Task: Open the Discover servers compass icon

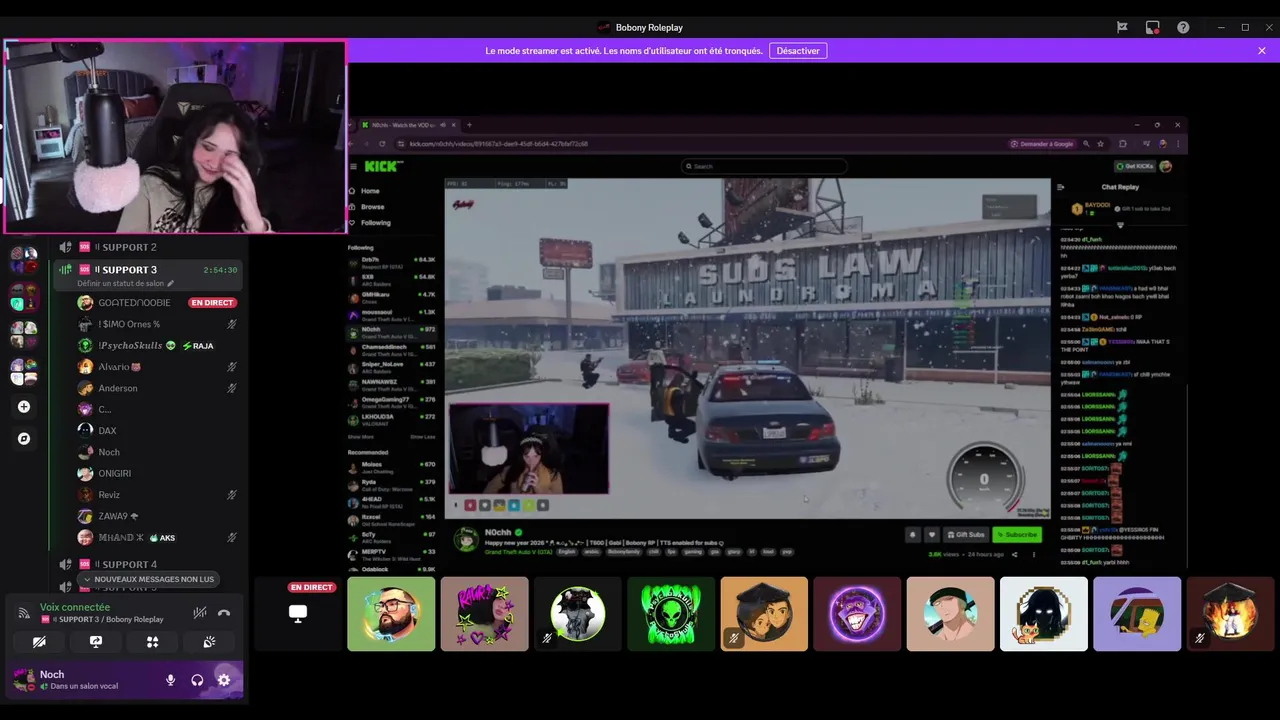Action: (x=24, y=438)
